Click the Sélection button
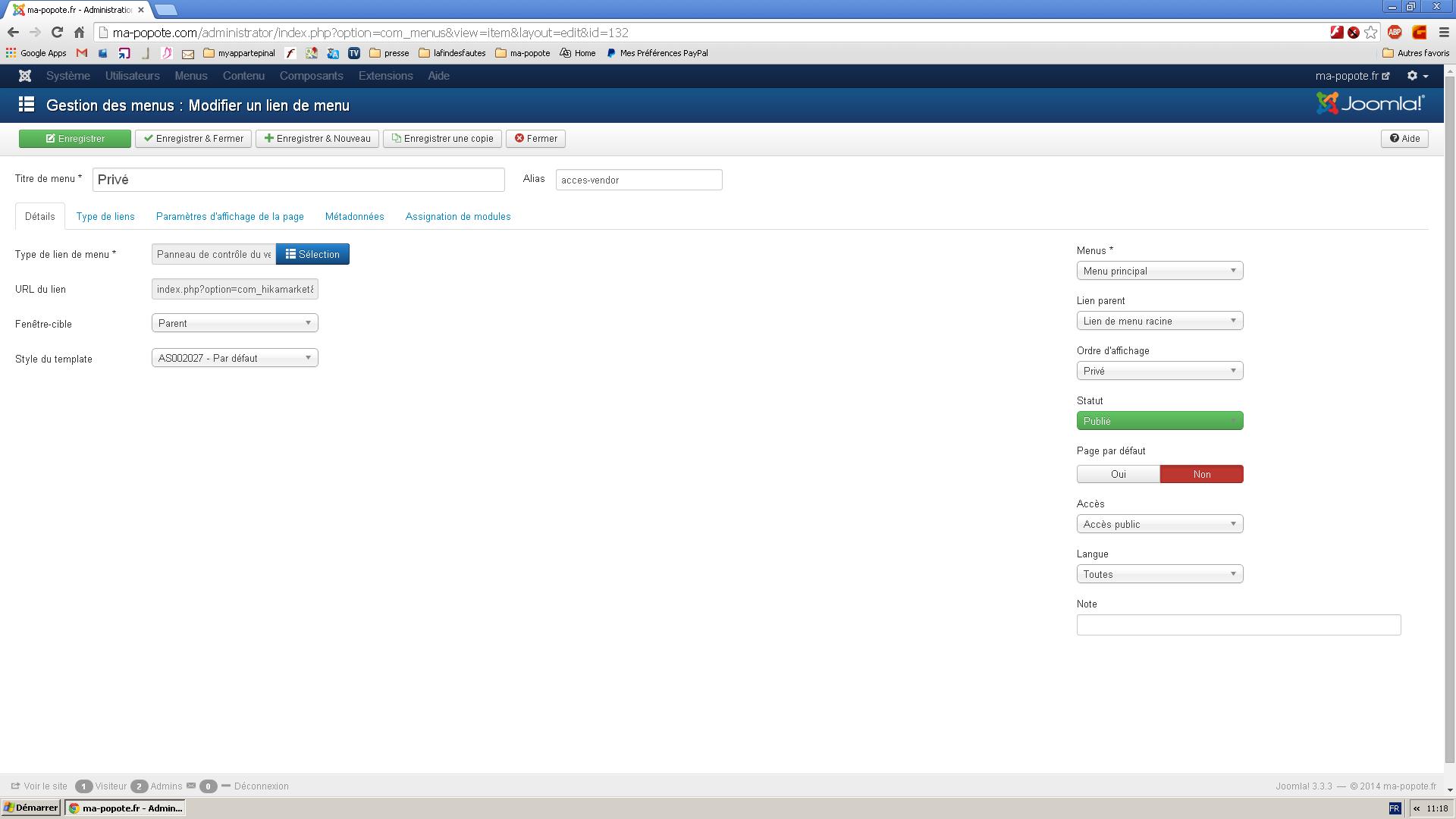 tap(312, 255)
